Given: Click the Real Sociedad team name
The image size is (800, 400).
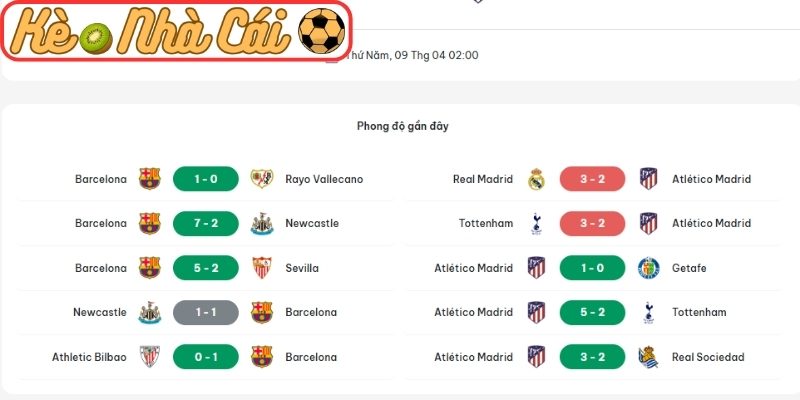Looking at the screenshot, I should (708, 357).
